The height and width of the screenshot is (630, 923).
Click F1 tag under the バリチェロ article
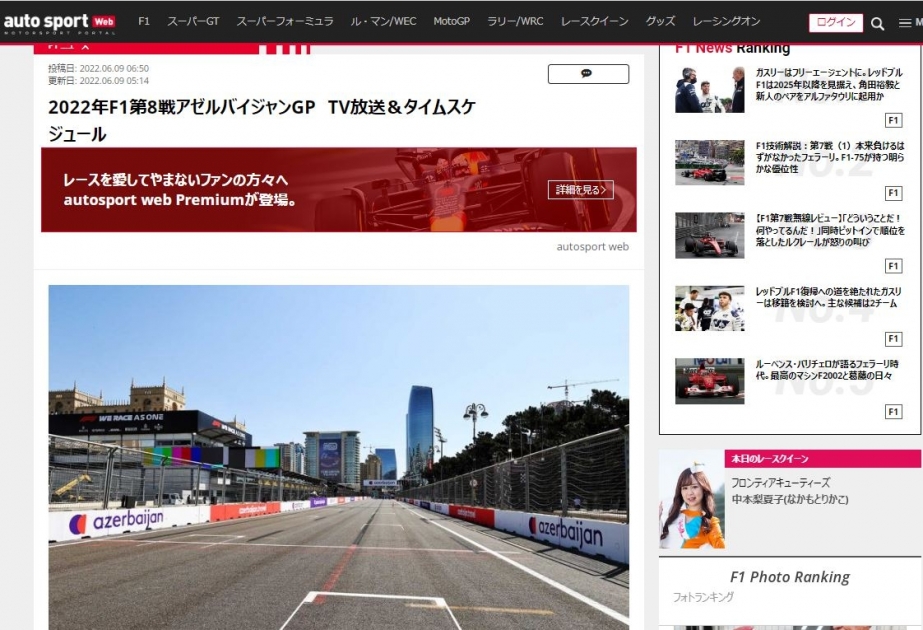(x=893, y=412)
